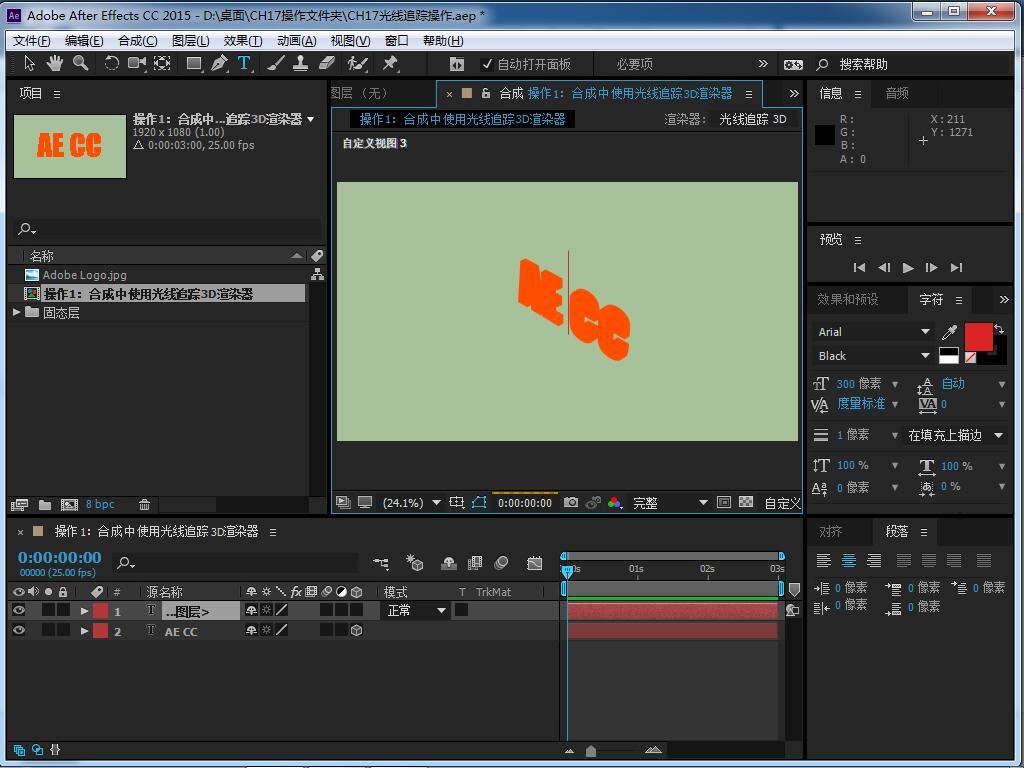Select the Horizontal Type tool

tap(244, 63)
